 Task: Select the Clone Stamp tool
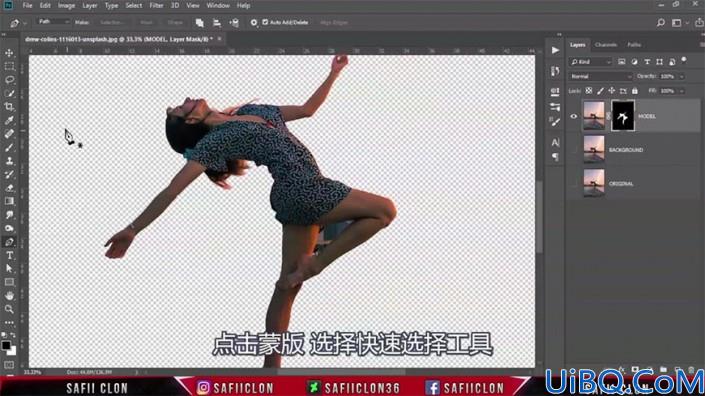(9, 161)
